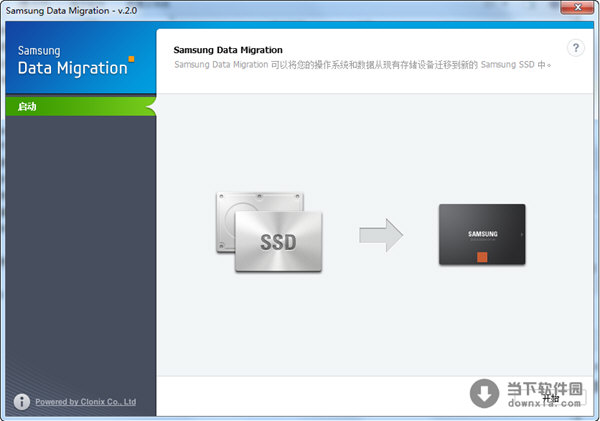The width and height of the screenshot is (600, 421).
Task: Click the Chinese description under the heading
Action: point(362,65)
